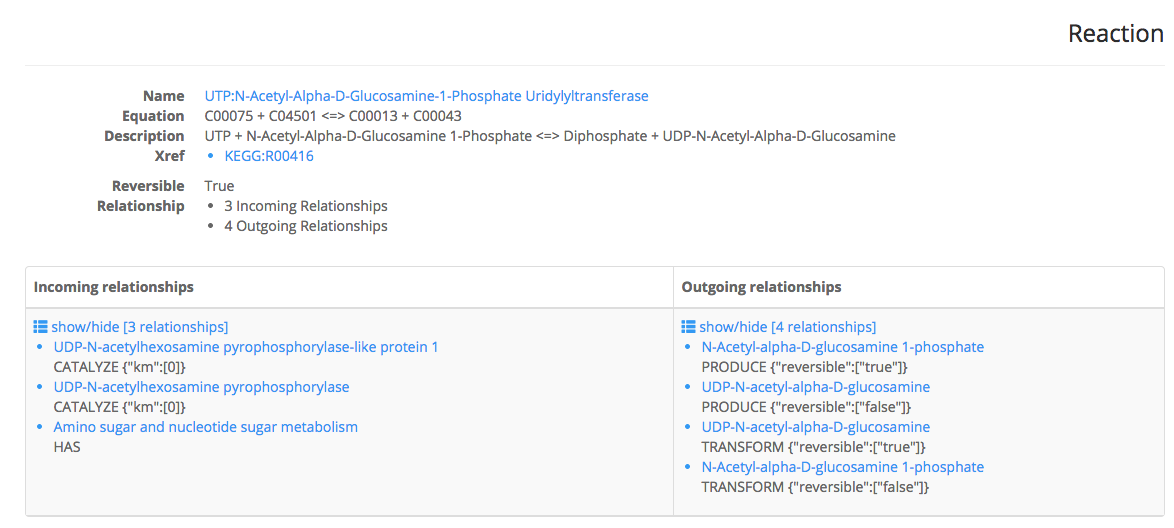Click the list icon beside show/hide [4 relationships]
Screen dimensions: 1174x528
tap(688, 327)
